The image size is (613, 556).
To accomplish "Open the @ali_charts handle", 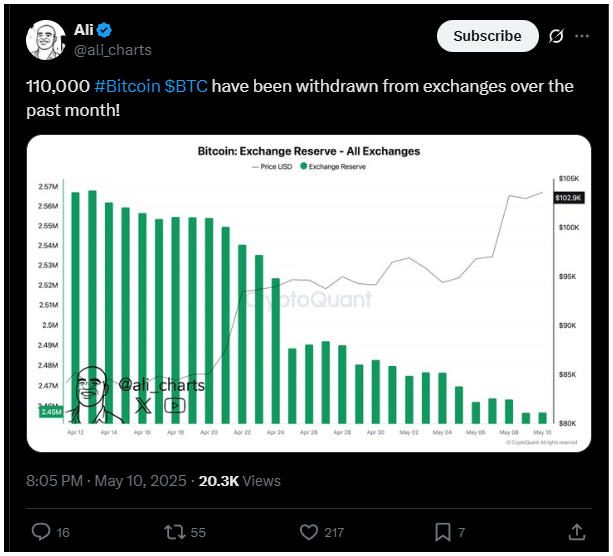I will coord(113,50).
